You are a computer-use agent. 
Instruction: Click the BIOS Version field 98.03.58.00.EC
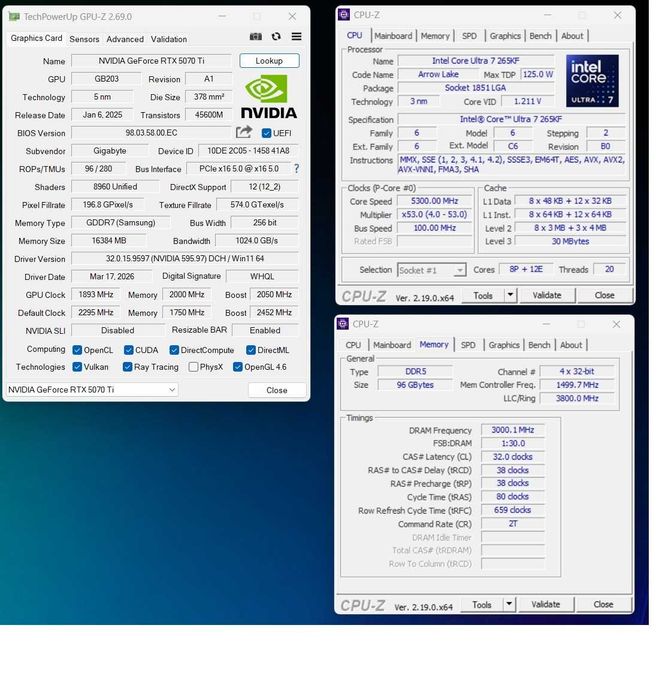pyautogui.click(x=151, y=133)
